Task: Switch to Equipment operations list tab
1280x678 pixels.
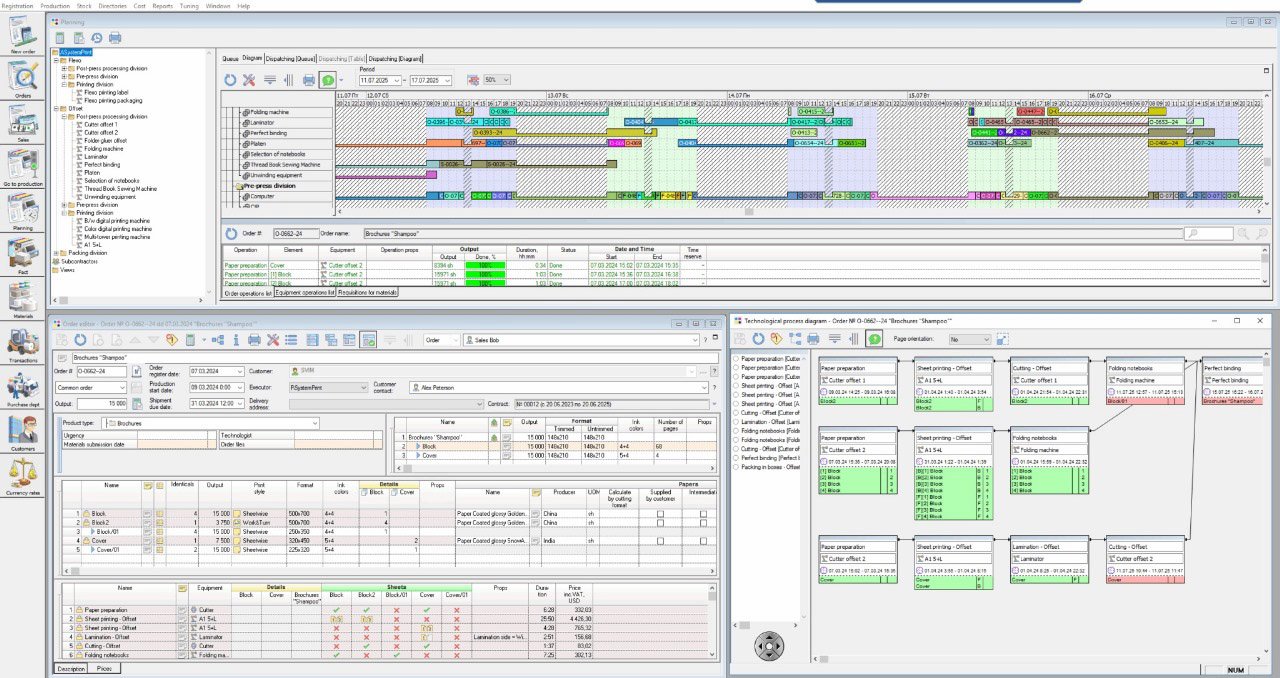Action: click(x=305, y=293)
